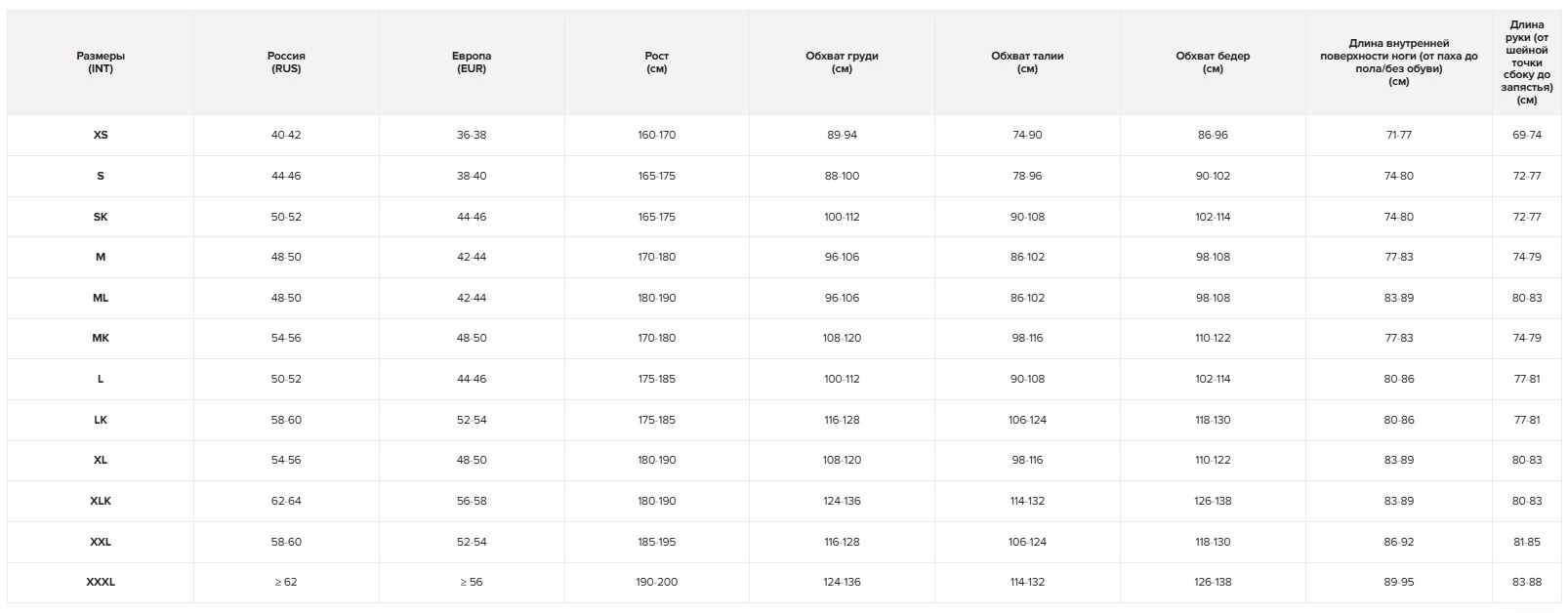Click the Обхват груди header cell

pyautogui.click(x=843, y=62)
